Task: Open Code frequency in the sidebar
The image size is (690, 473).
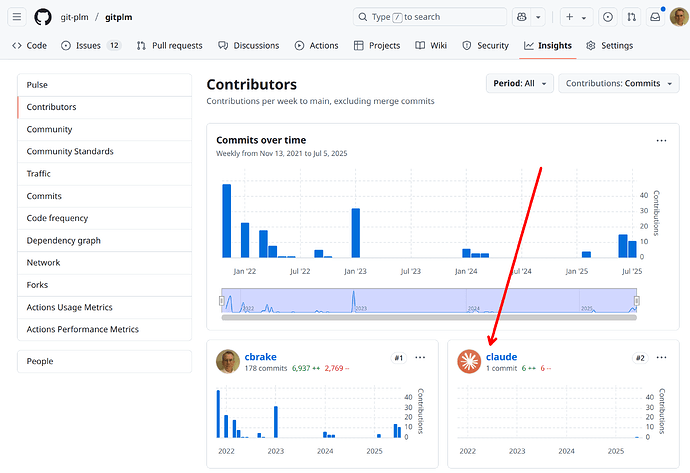Action: [x=104, y=218]
